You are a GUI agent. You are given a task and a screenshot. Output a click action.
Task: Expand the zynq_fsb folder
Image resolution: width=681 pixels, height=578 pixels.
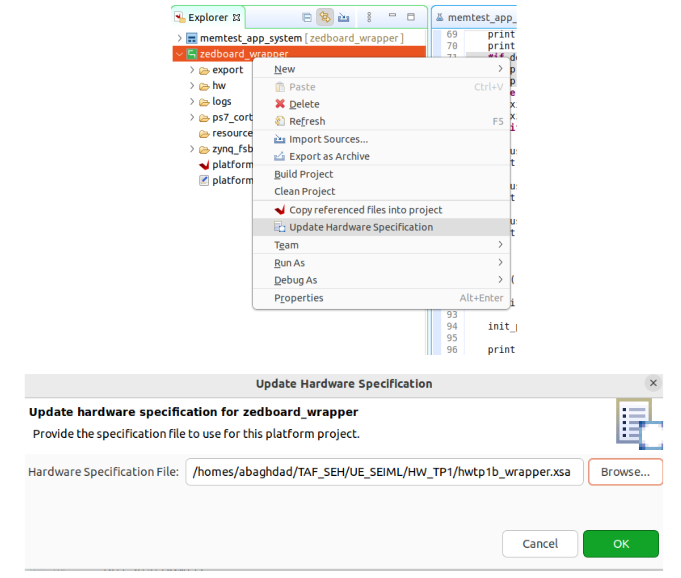(x=192, y=149)
